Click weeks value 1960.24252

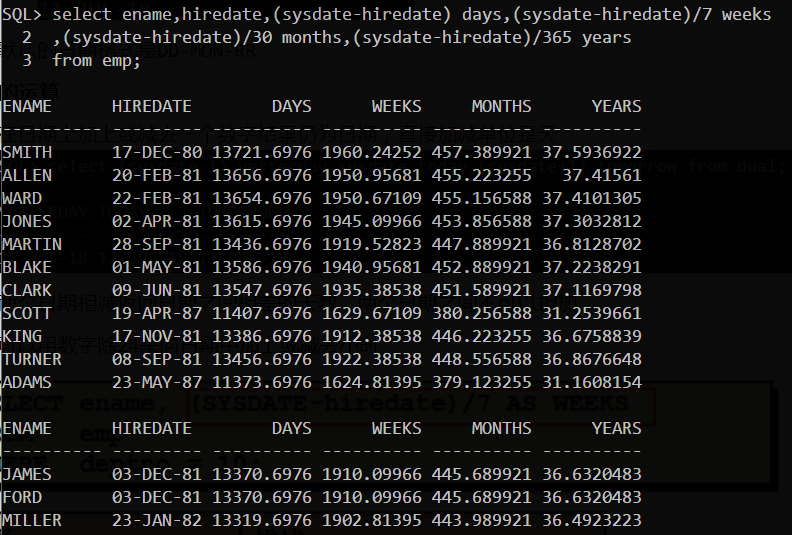372,152
